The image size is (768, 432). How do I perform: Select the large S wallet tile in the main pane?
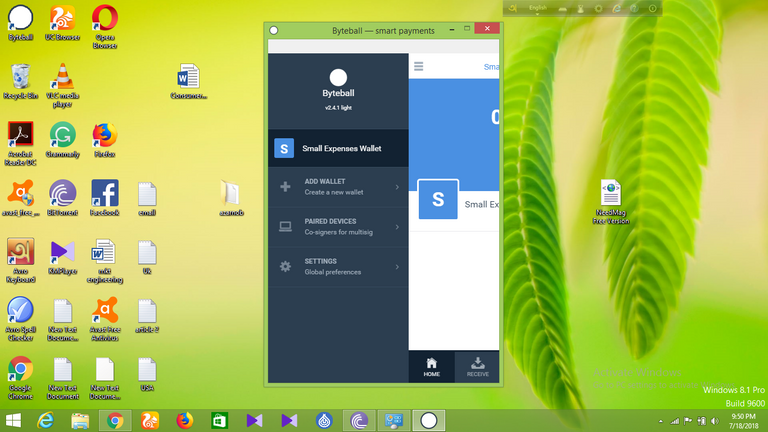[x=438, y=199]
